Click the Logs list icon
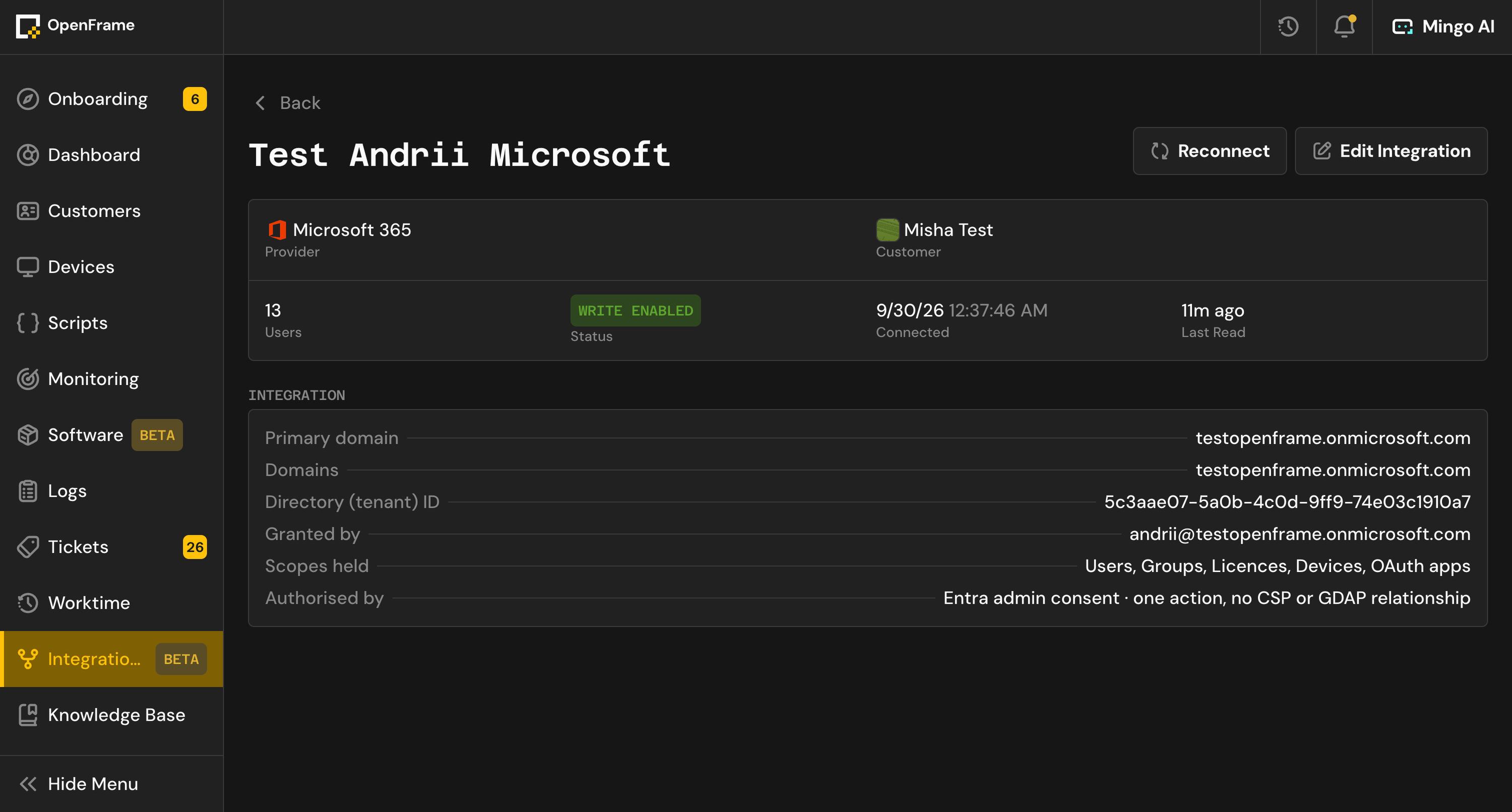 [28, 491]
